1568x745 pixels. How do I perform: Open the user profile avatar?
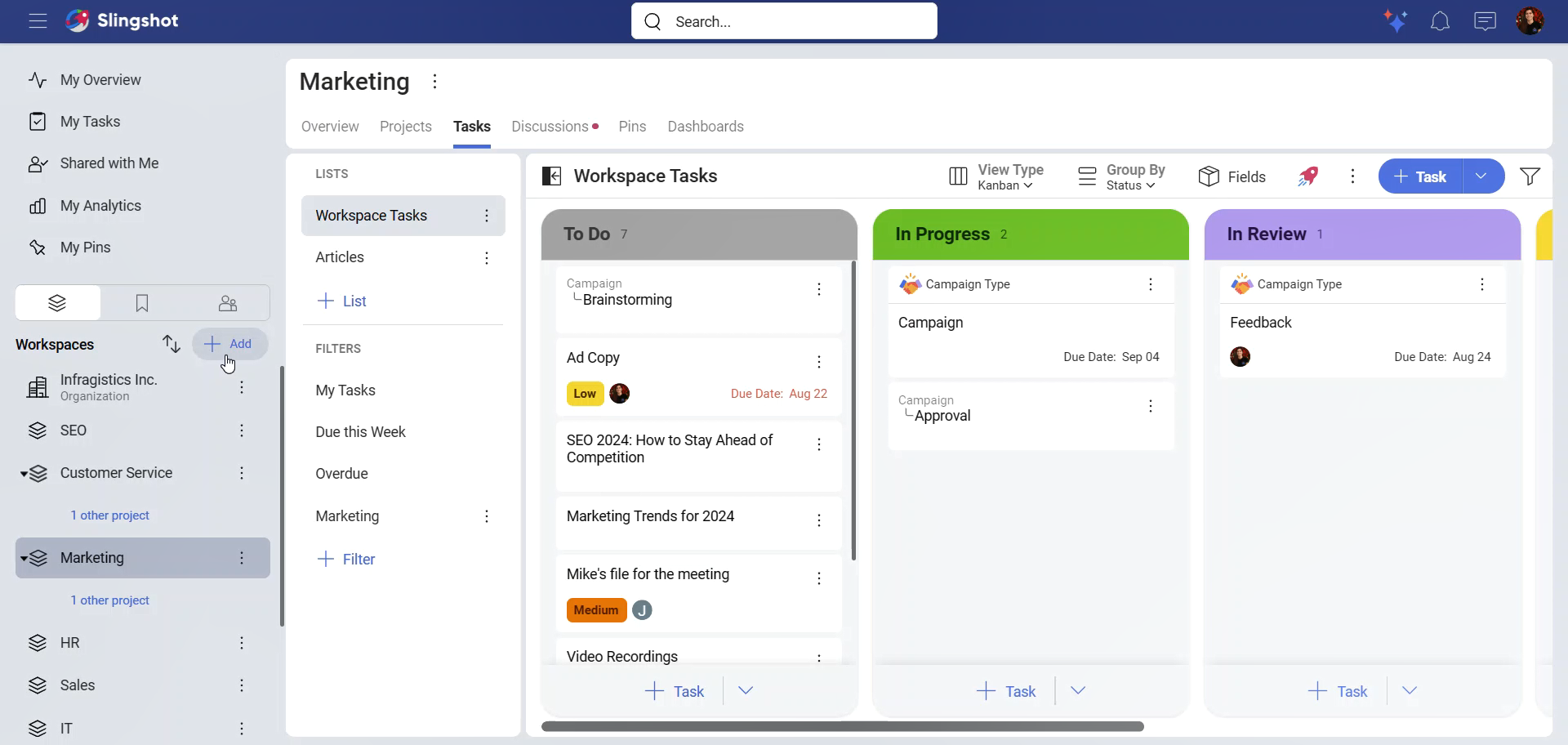coord(1530,21)
